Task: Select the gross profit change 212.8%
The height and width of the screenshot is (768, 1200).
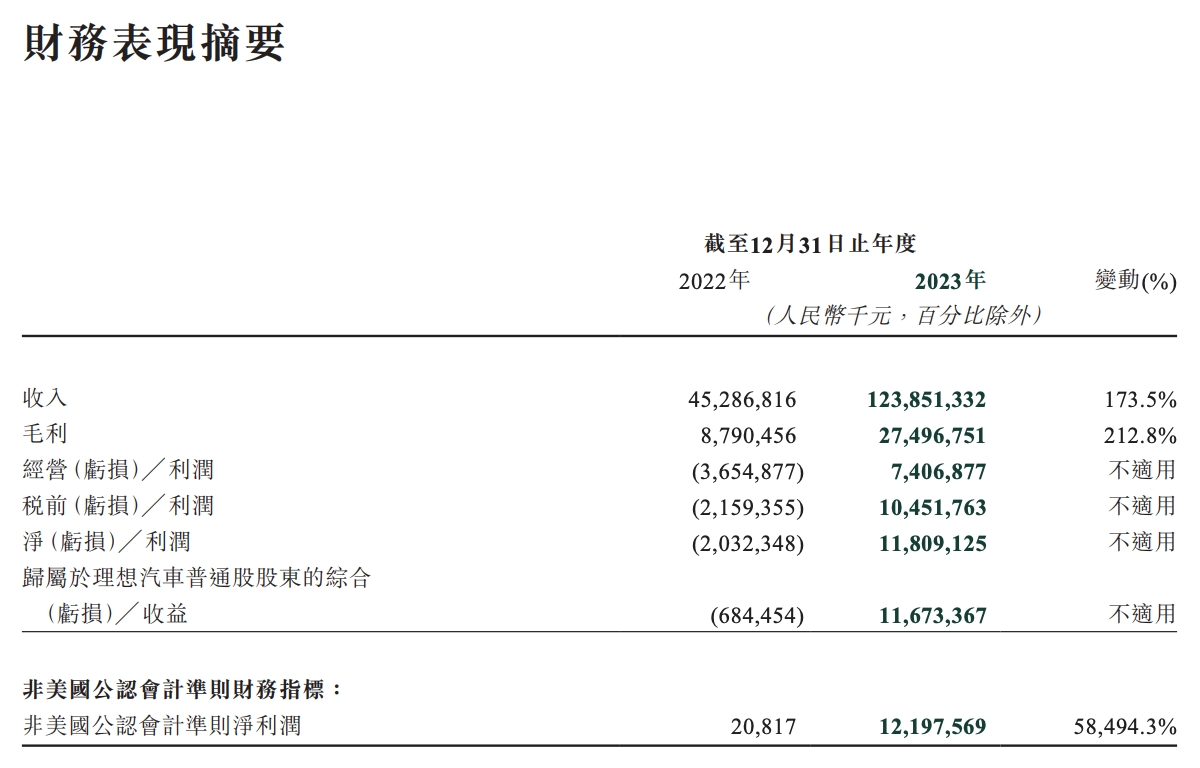Action: 1141,436
